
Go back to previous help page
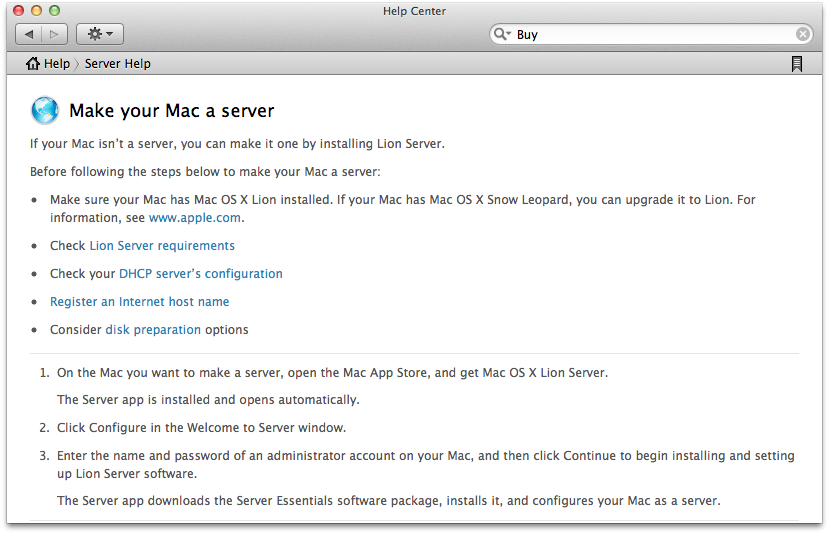[x=29, y=34]
